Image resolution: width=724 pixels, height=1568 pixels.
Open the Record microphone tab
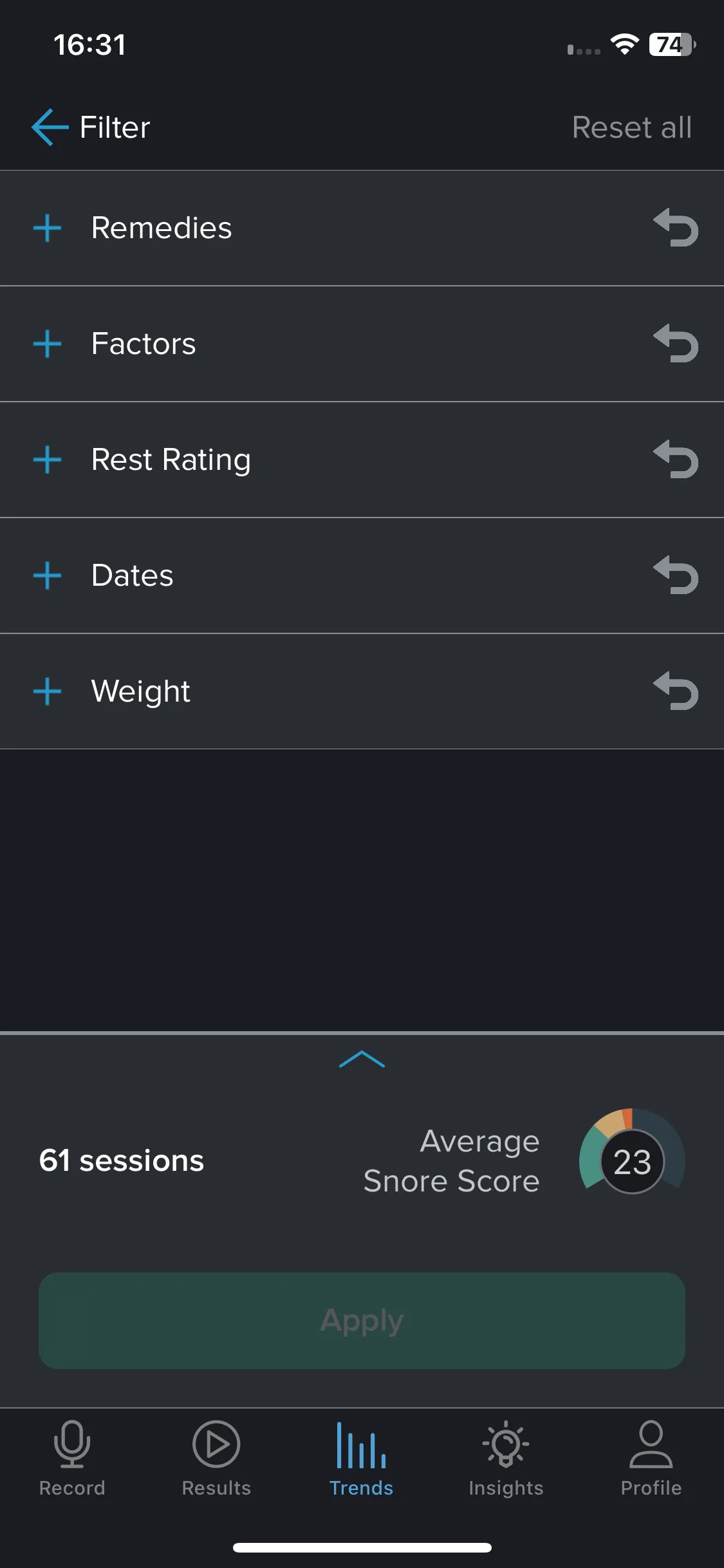tap(72, 1459)
